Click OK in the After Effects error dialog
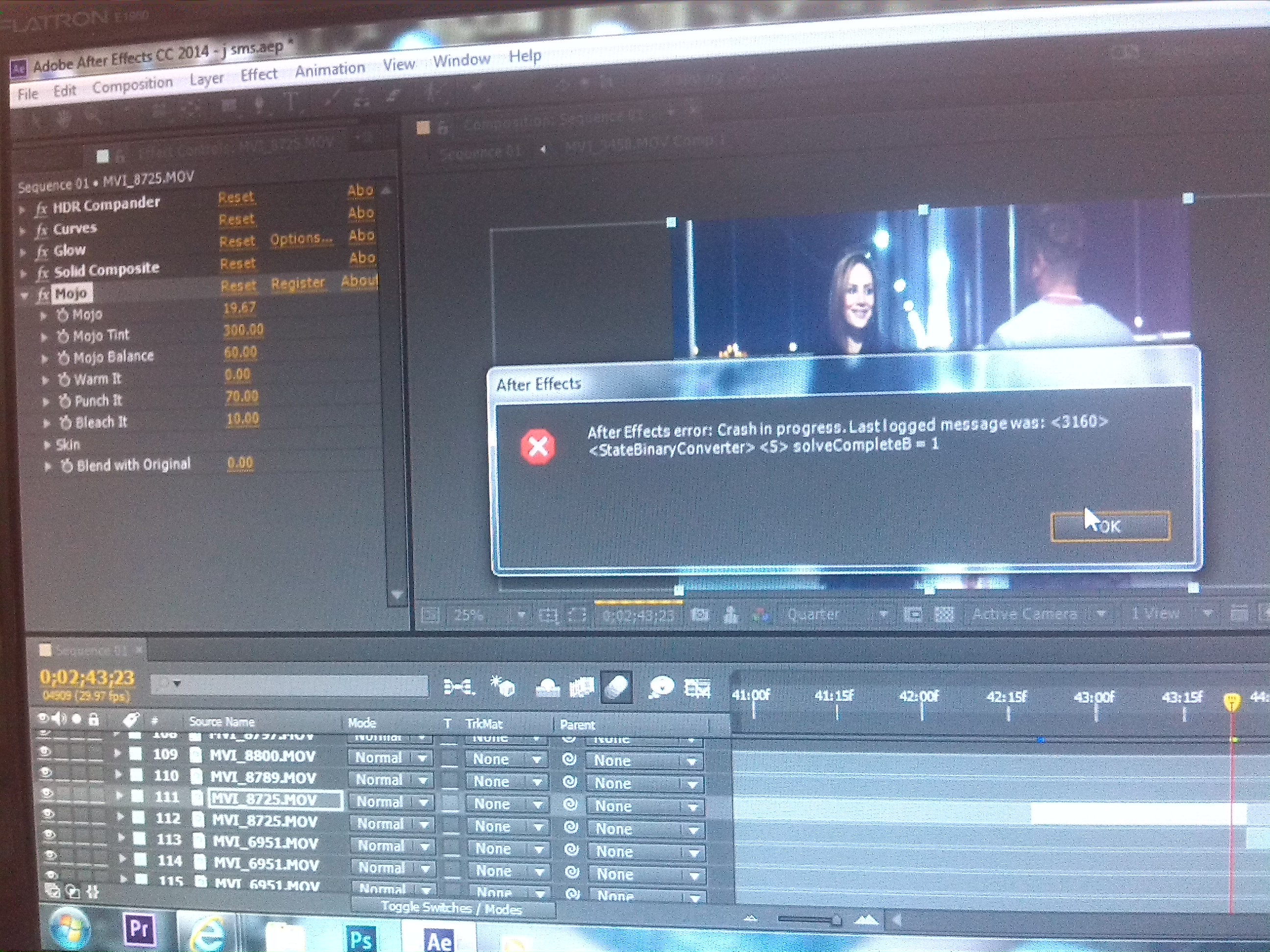The width and height of the screenshot is (1270, 952). (1110, 525)
